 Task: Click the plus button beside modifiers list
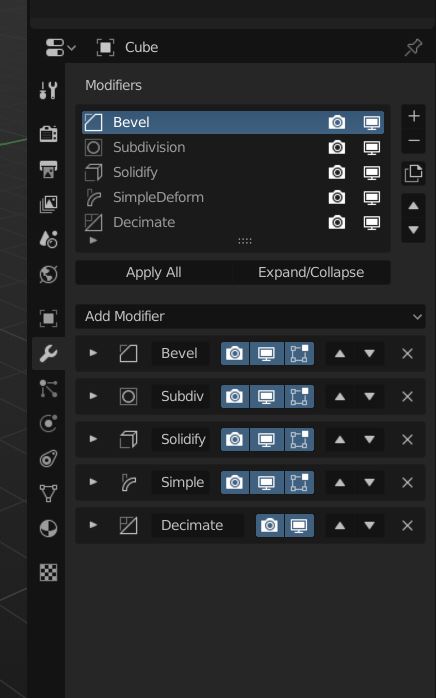(414, 116)
